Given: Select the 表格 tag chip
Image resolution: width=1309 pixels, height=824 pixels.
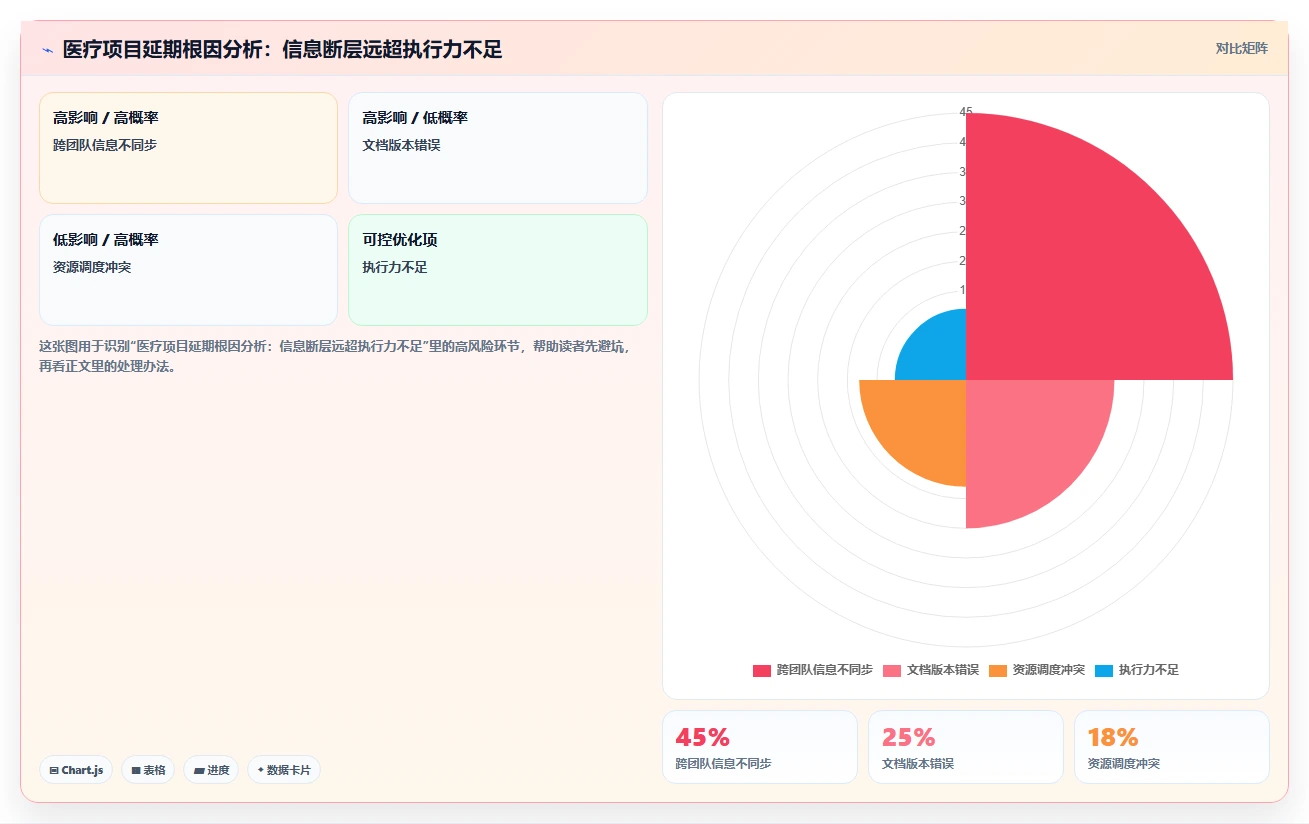Looking at the screenshot, I should [x=148, y=770].
